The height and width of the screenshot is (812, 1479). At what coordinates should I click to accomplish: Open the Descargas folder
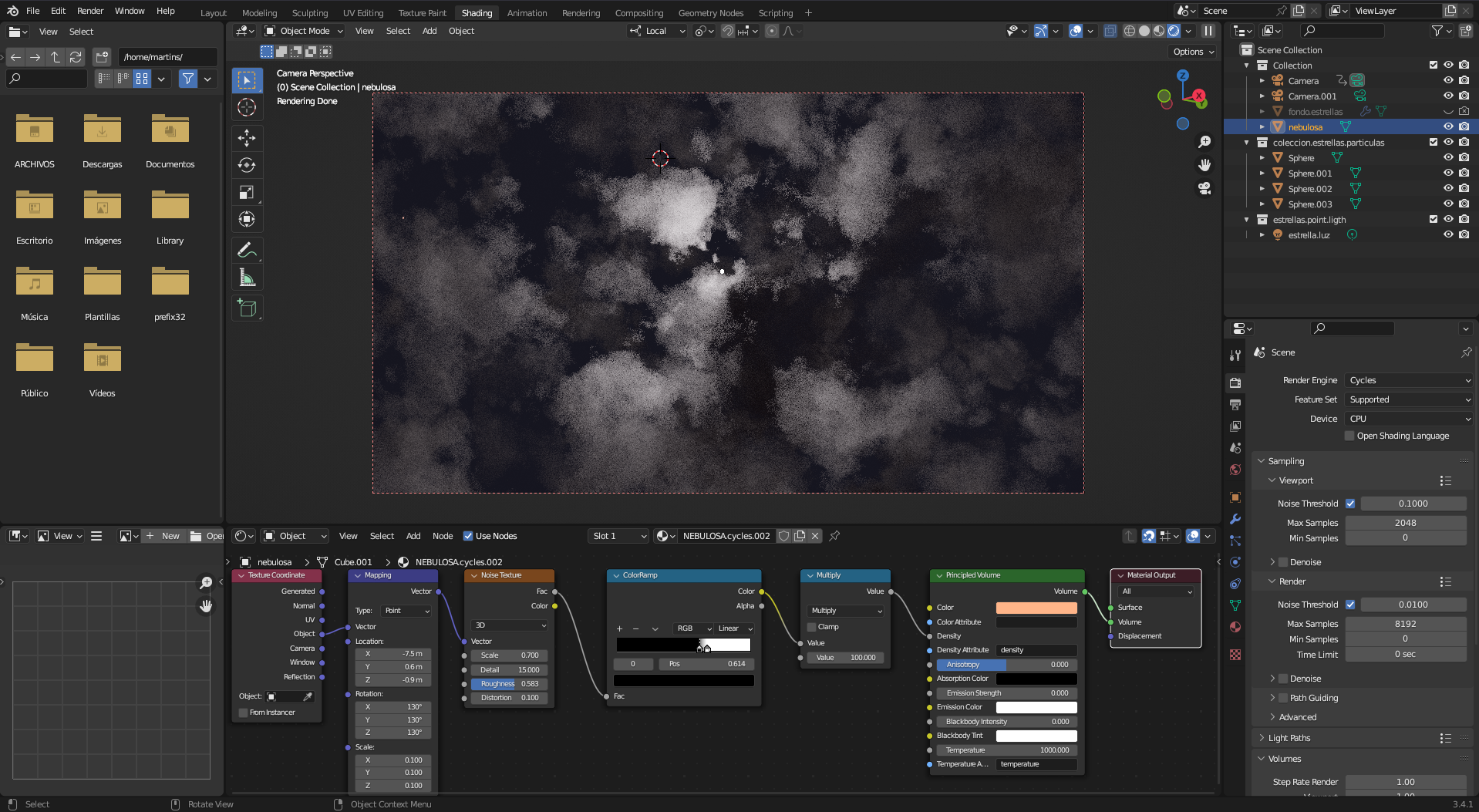pos(103,141)
